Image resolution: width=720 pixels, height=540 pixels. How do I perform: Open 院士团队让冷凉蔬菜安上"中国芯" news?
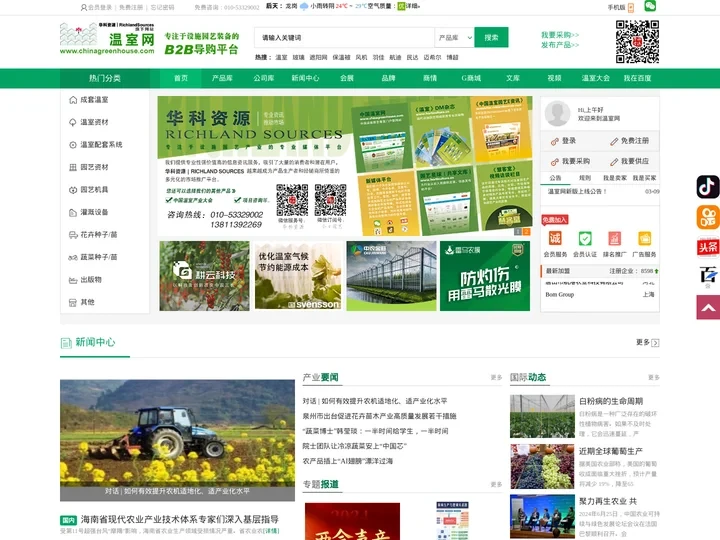click(354, 446)
